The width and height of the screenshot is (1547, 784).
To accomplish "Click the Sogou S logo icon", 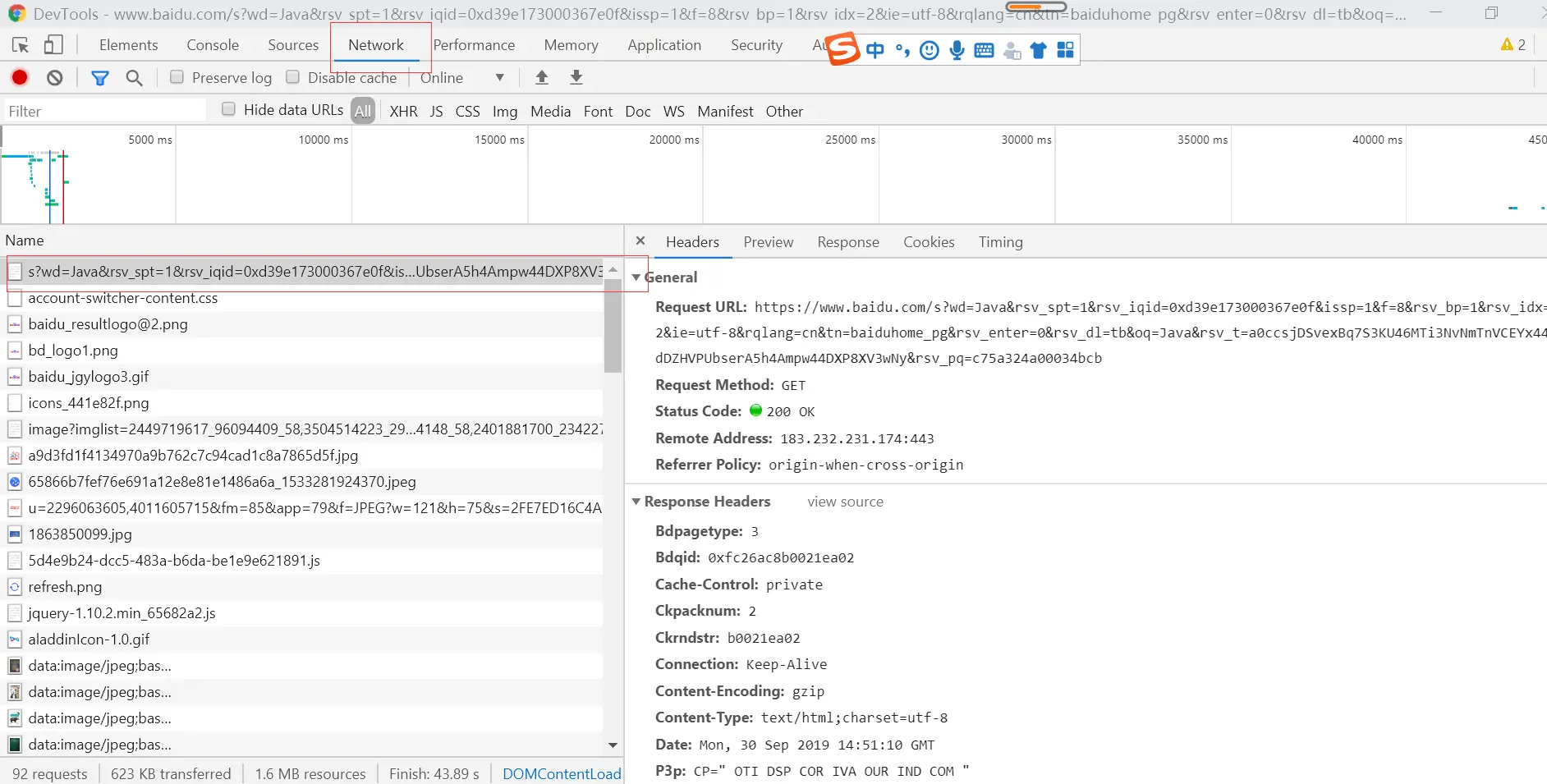I will coord(842,49).
